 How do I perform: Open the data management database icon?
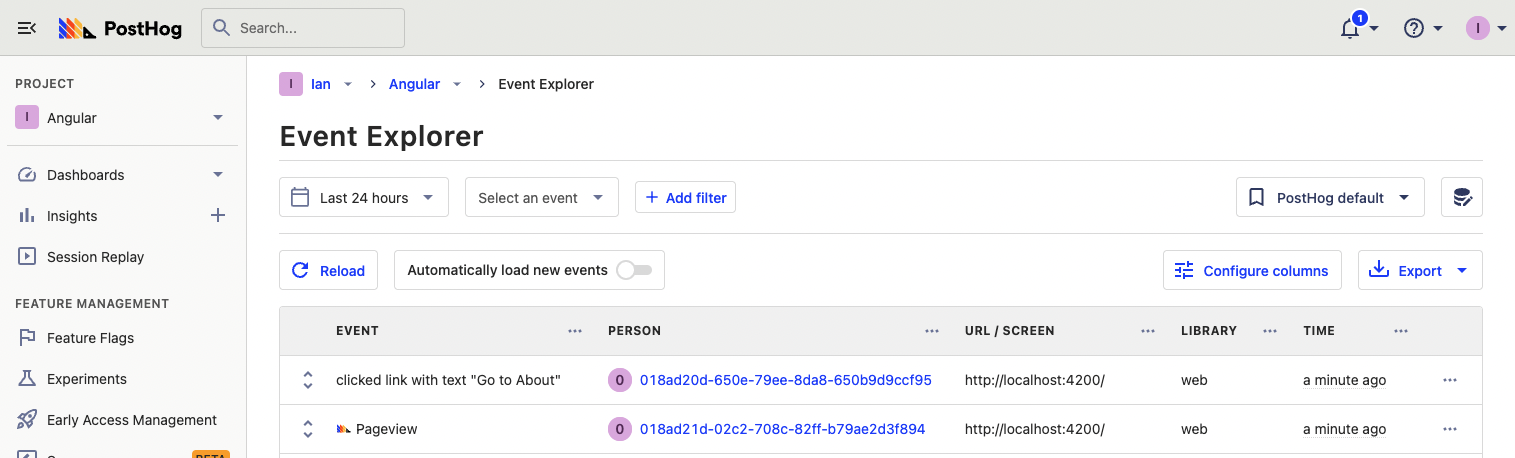(1461, 198)
